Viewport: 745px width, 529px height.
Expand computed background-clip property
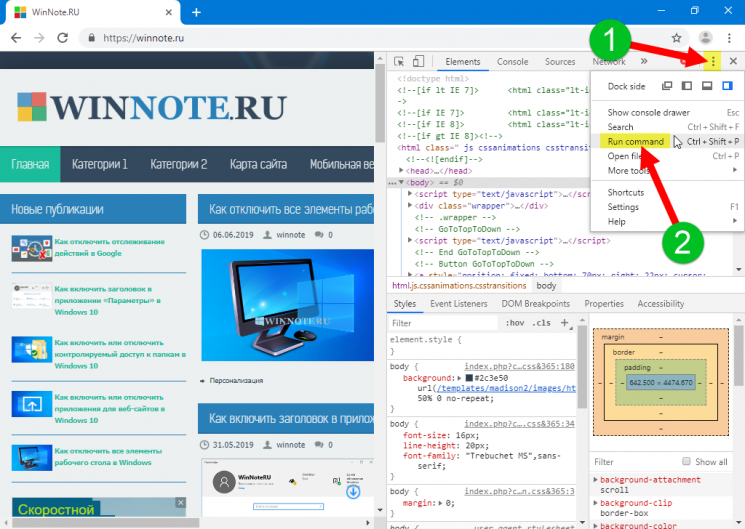pos(595,502)
